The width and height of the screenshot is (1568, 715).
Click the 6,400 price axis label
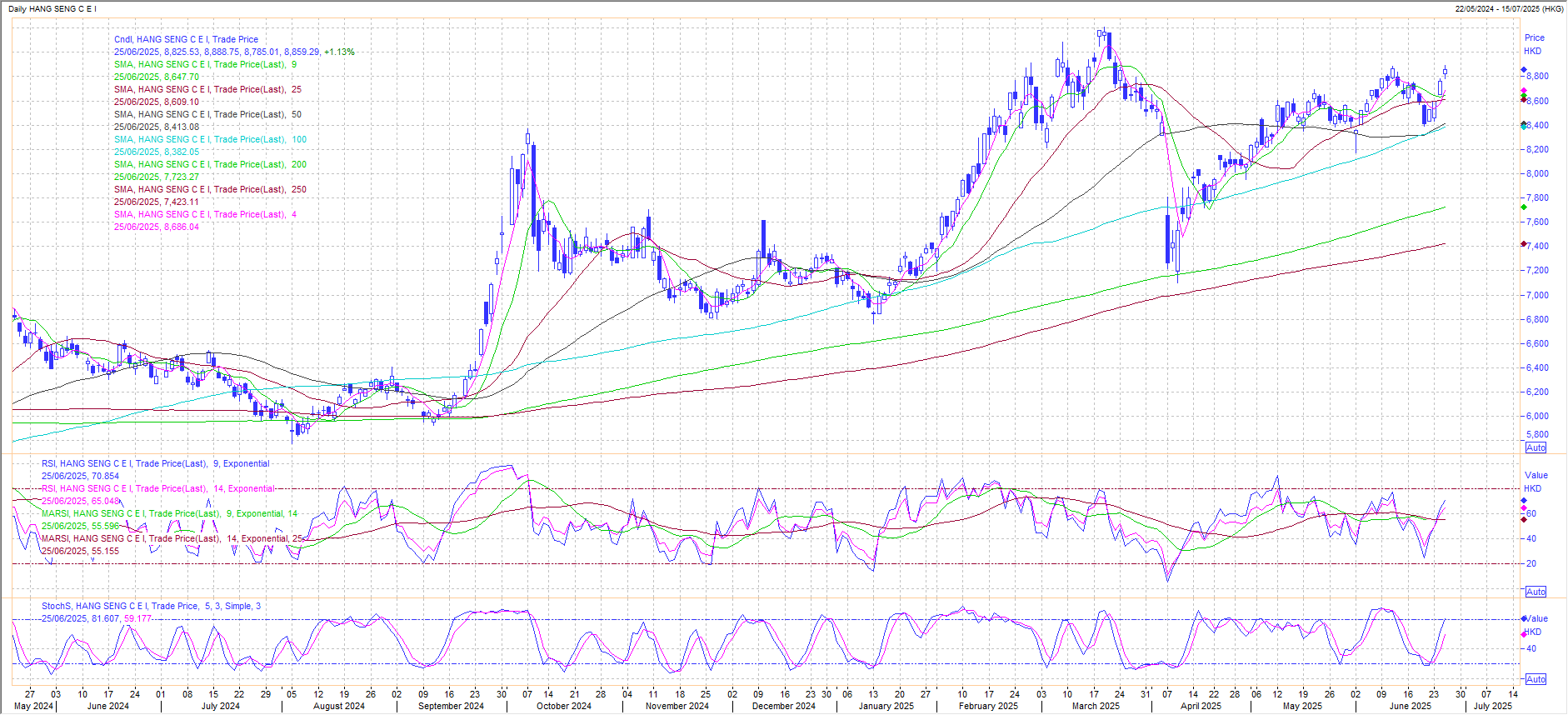click(x=1537, y=367)
